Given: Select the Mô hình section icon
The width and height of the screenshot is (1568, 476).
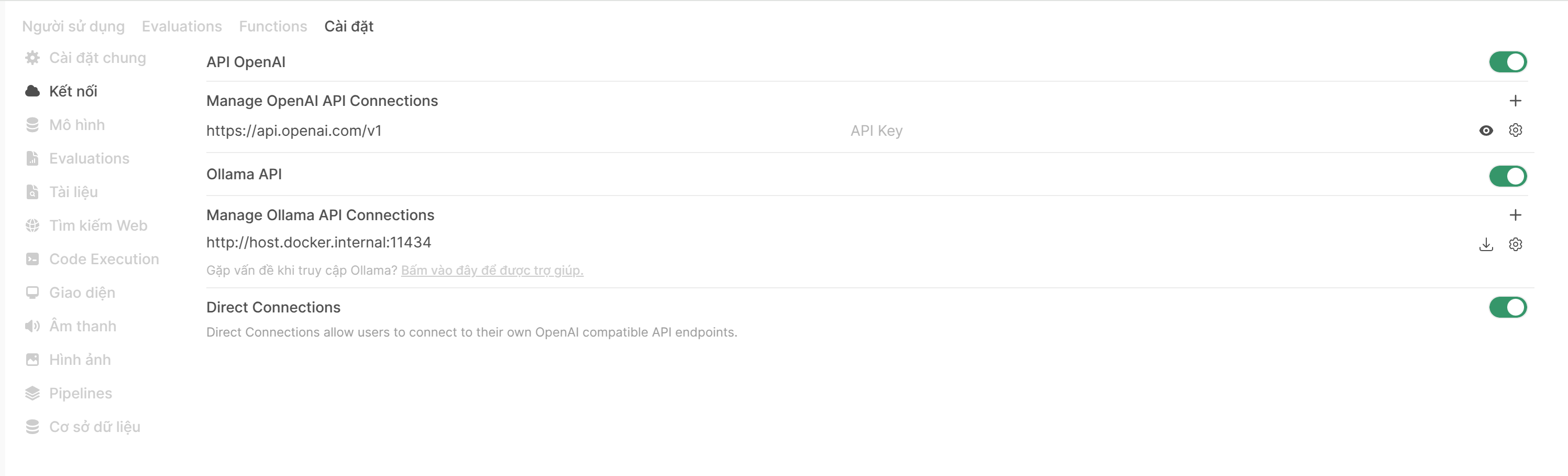Looking at the screenshot, I should tap(32, 124).
